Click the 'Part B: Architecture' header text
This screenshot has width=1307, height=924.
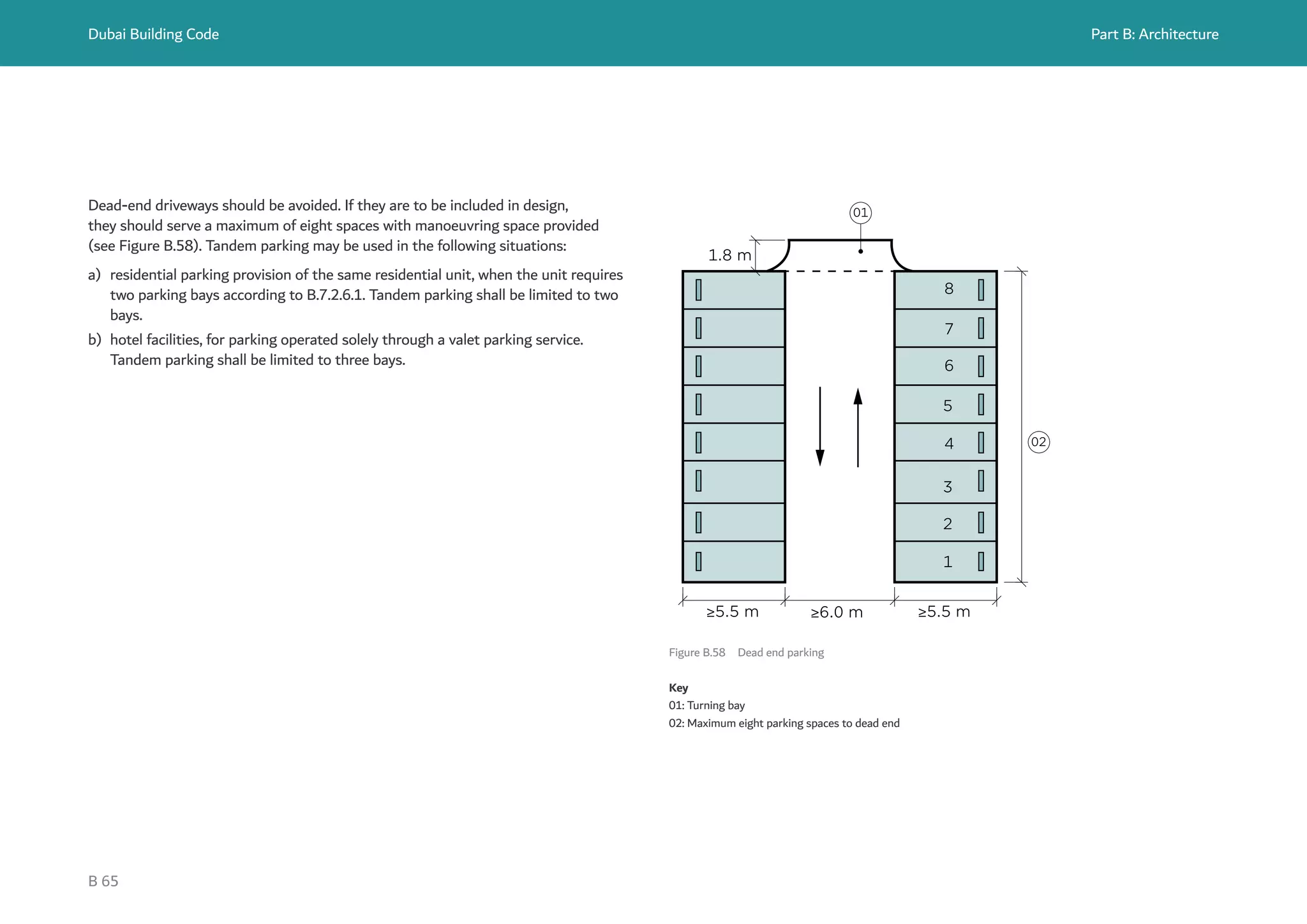coord(1154,34)
